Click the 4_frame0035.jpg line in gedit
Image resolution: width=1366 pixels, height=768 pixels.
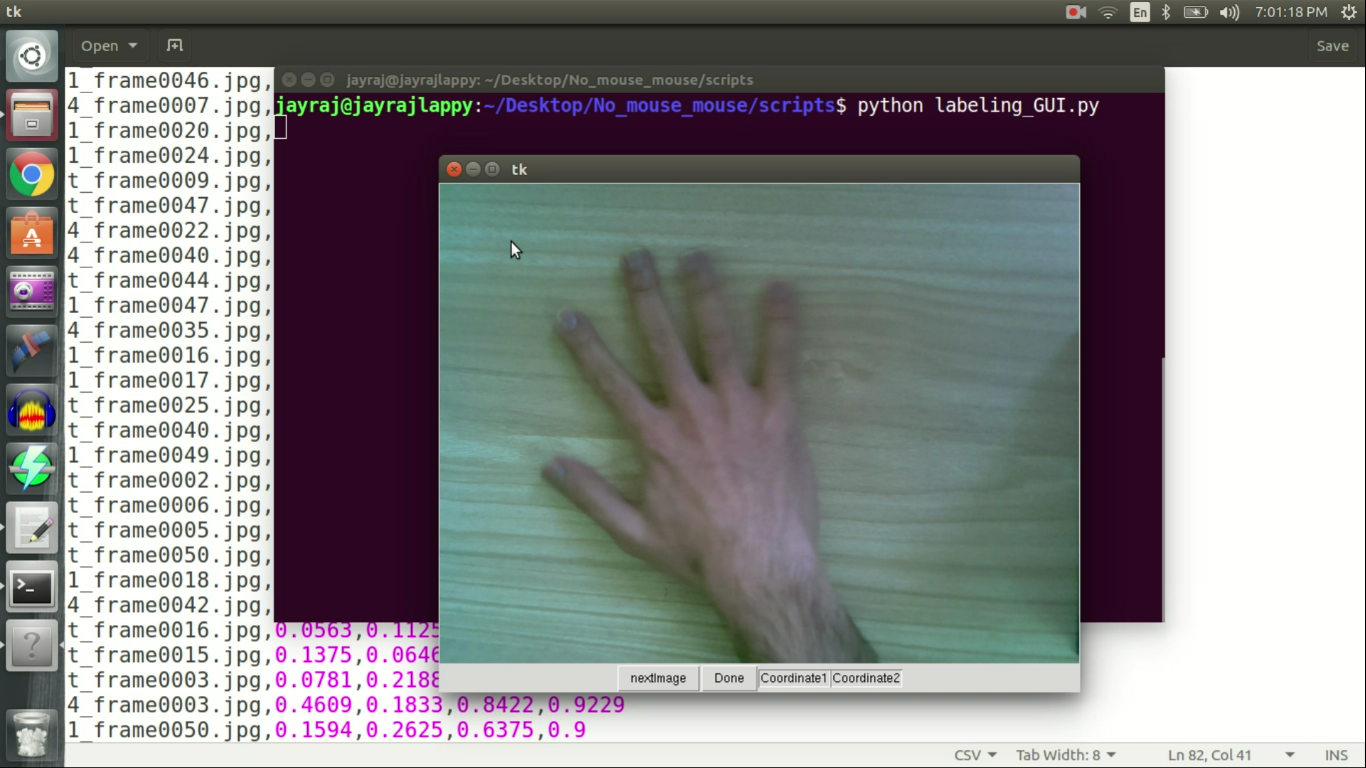(170, 331)
